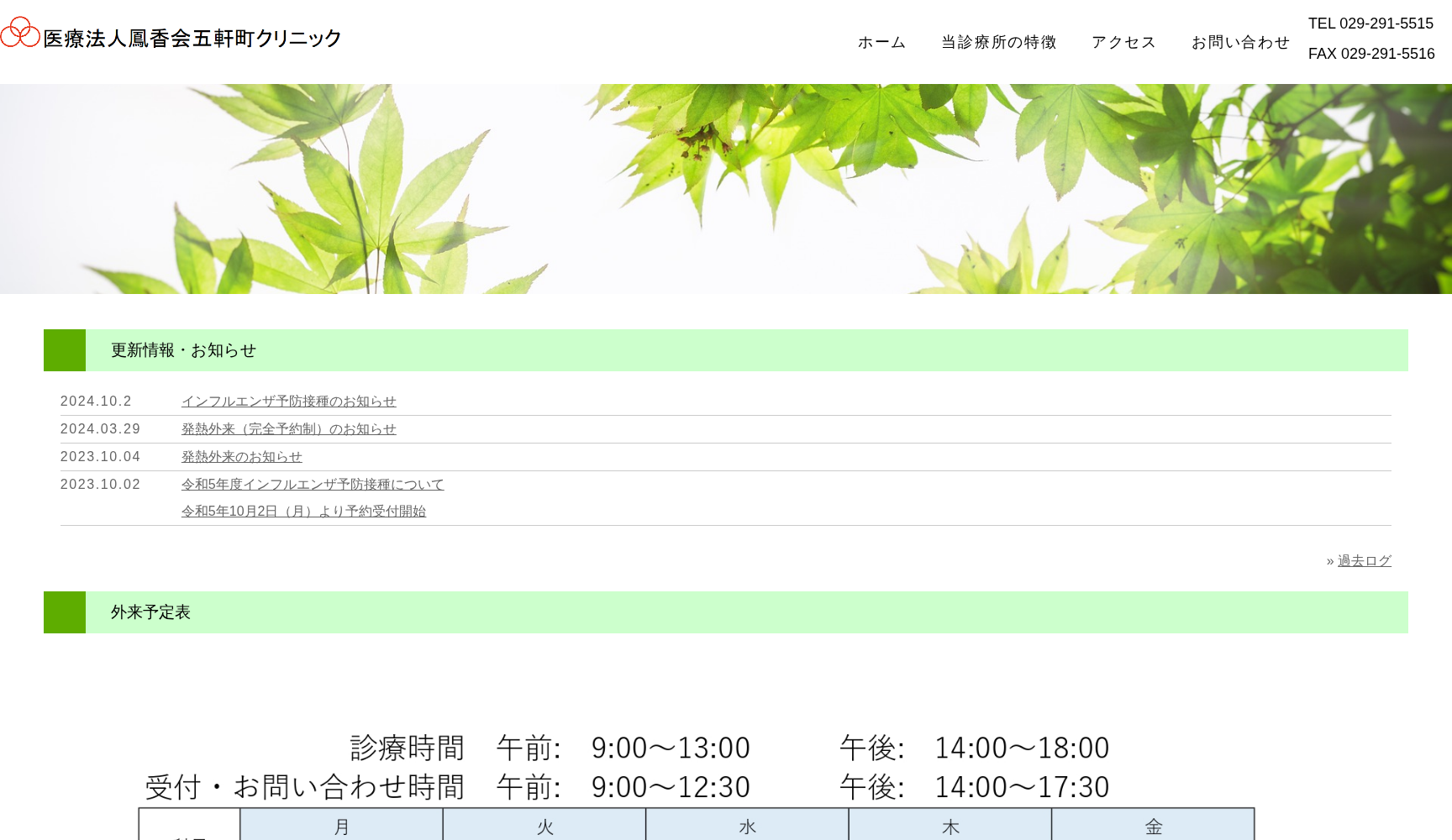Open the ホーム menu item
This screenshot has height=840, width=1452.
881,42
